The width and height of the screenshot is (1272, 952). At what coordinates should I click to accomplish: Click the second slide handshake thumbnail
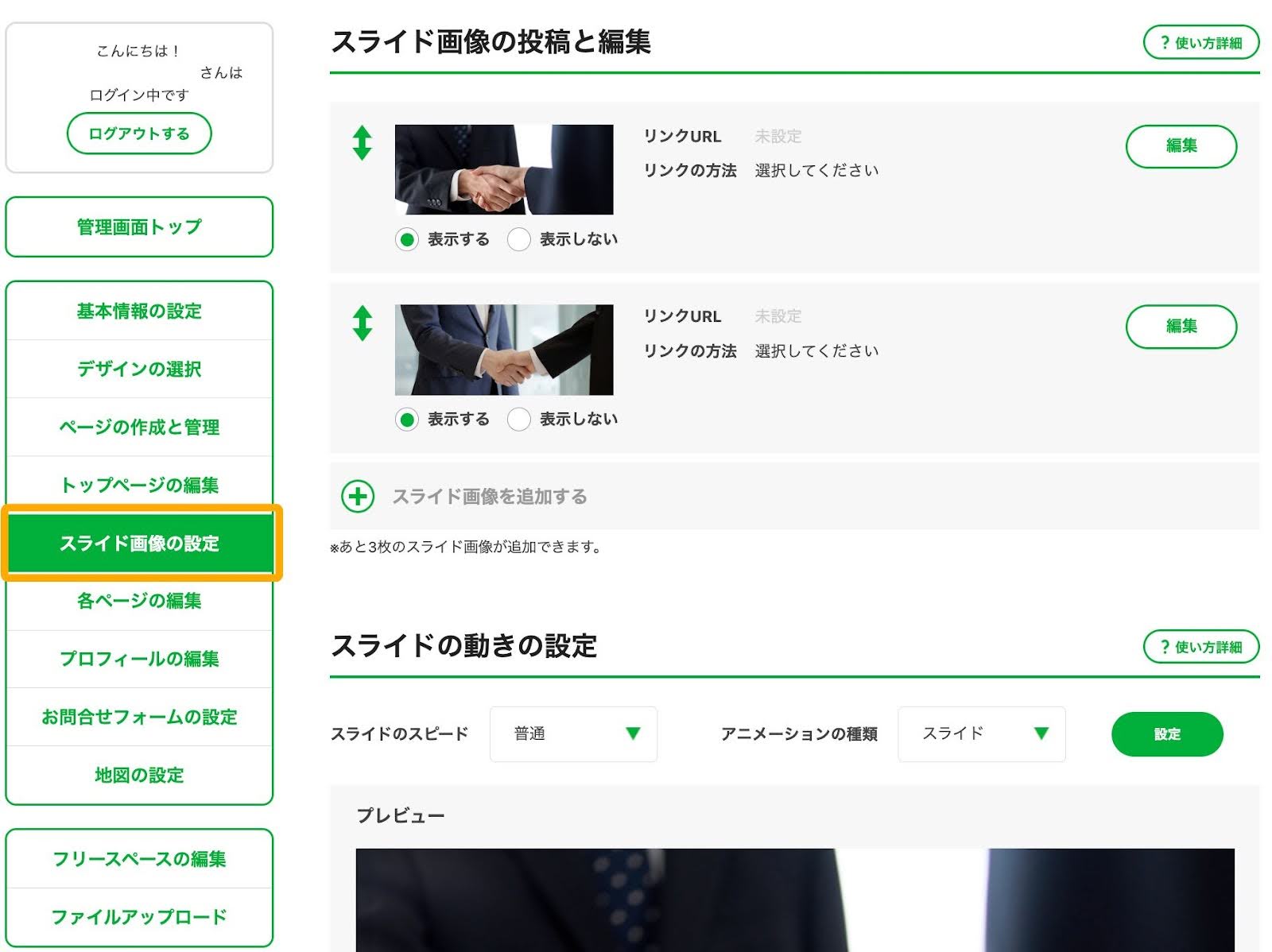tap(504, 350)
